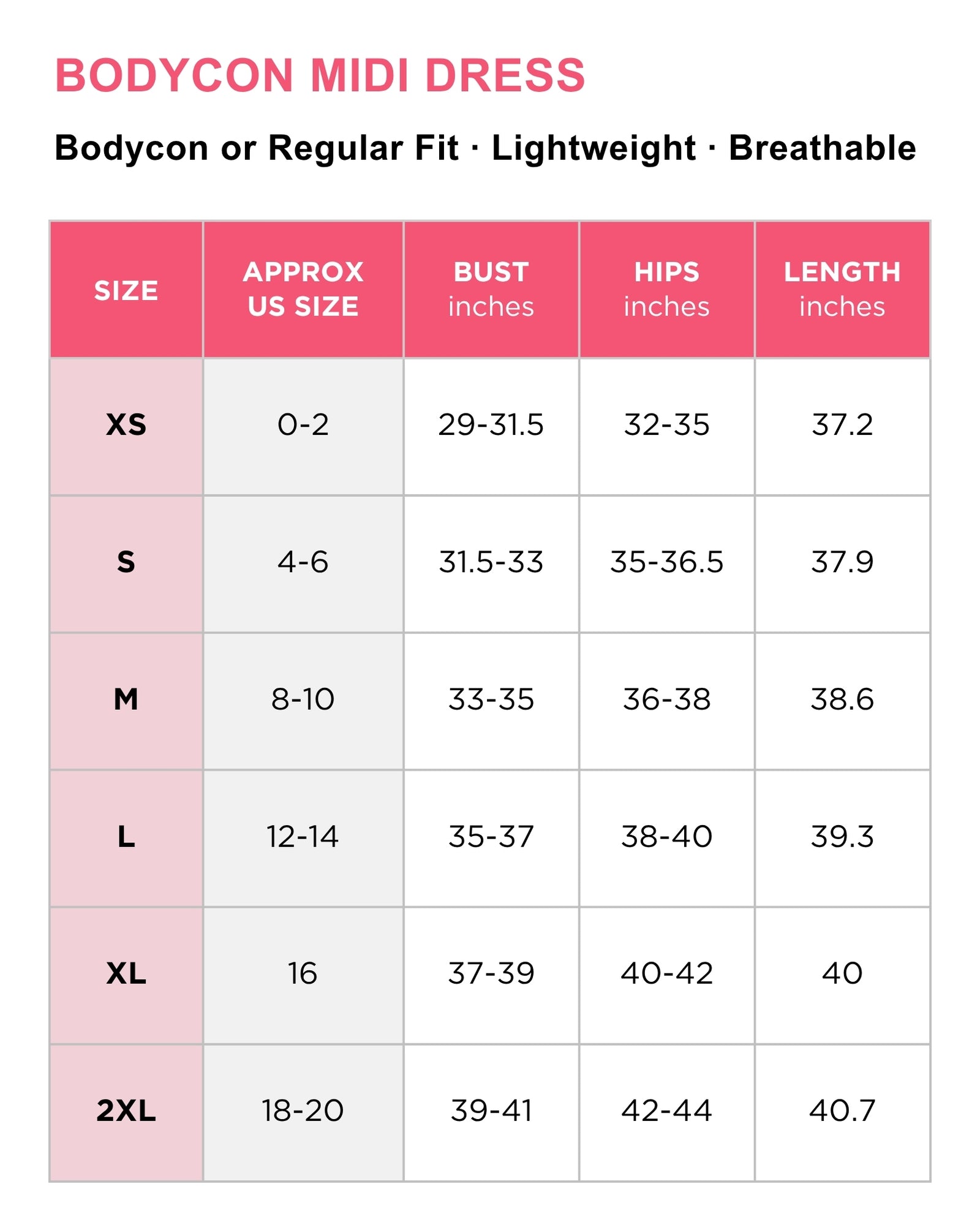Select the S size row label
Image resolution: width=980 pixels, height=1225 pixels.
click(126, 563)
